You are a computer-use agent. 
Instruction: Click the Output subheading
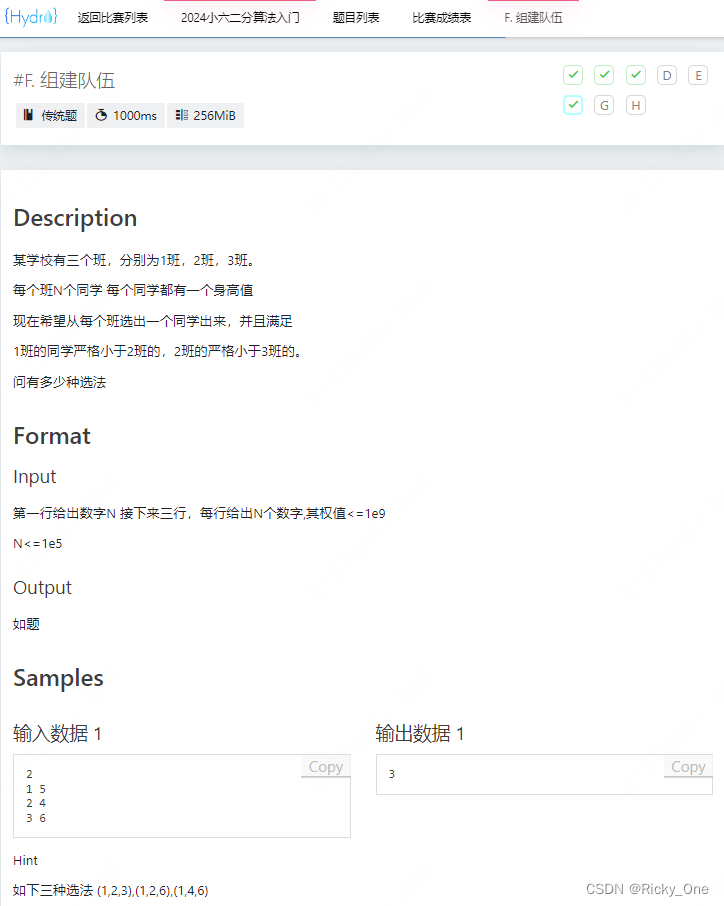point(42,588)
